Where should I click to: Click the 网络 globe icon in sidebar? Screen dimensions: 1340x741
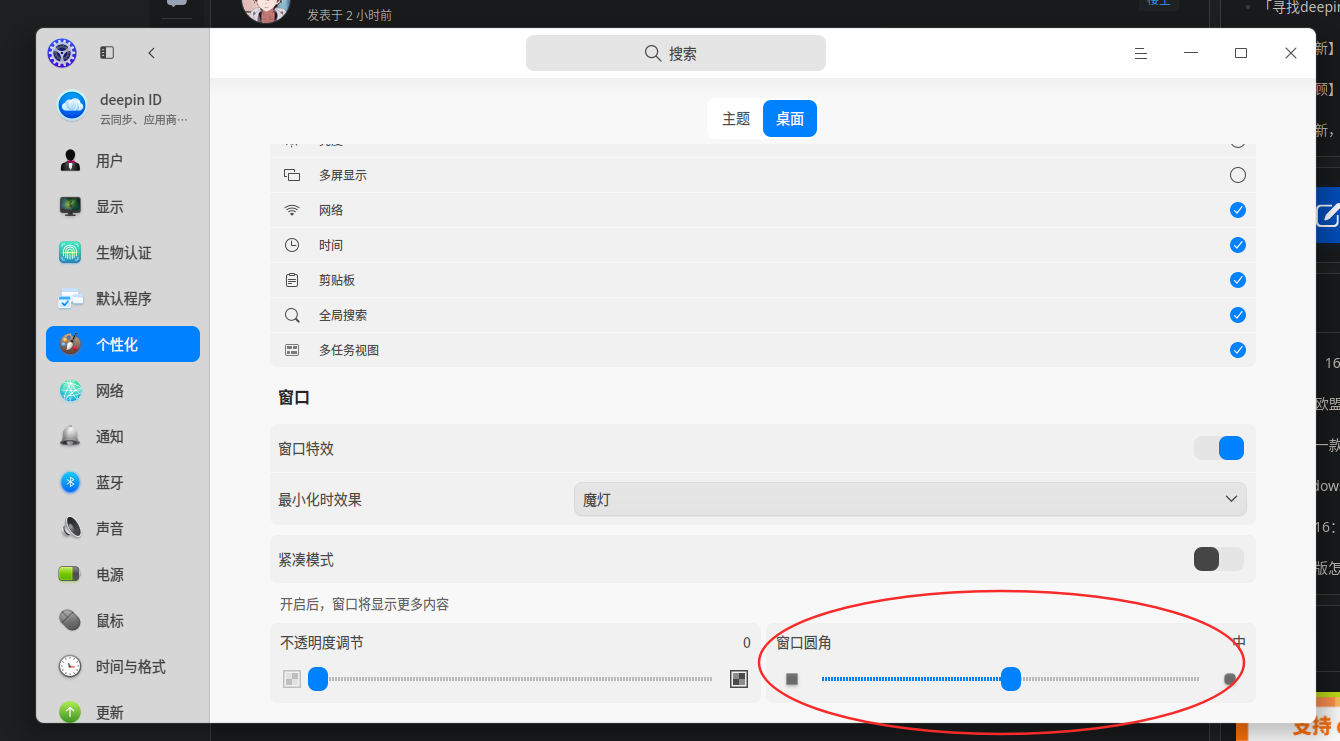[x=70, y=391]
